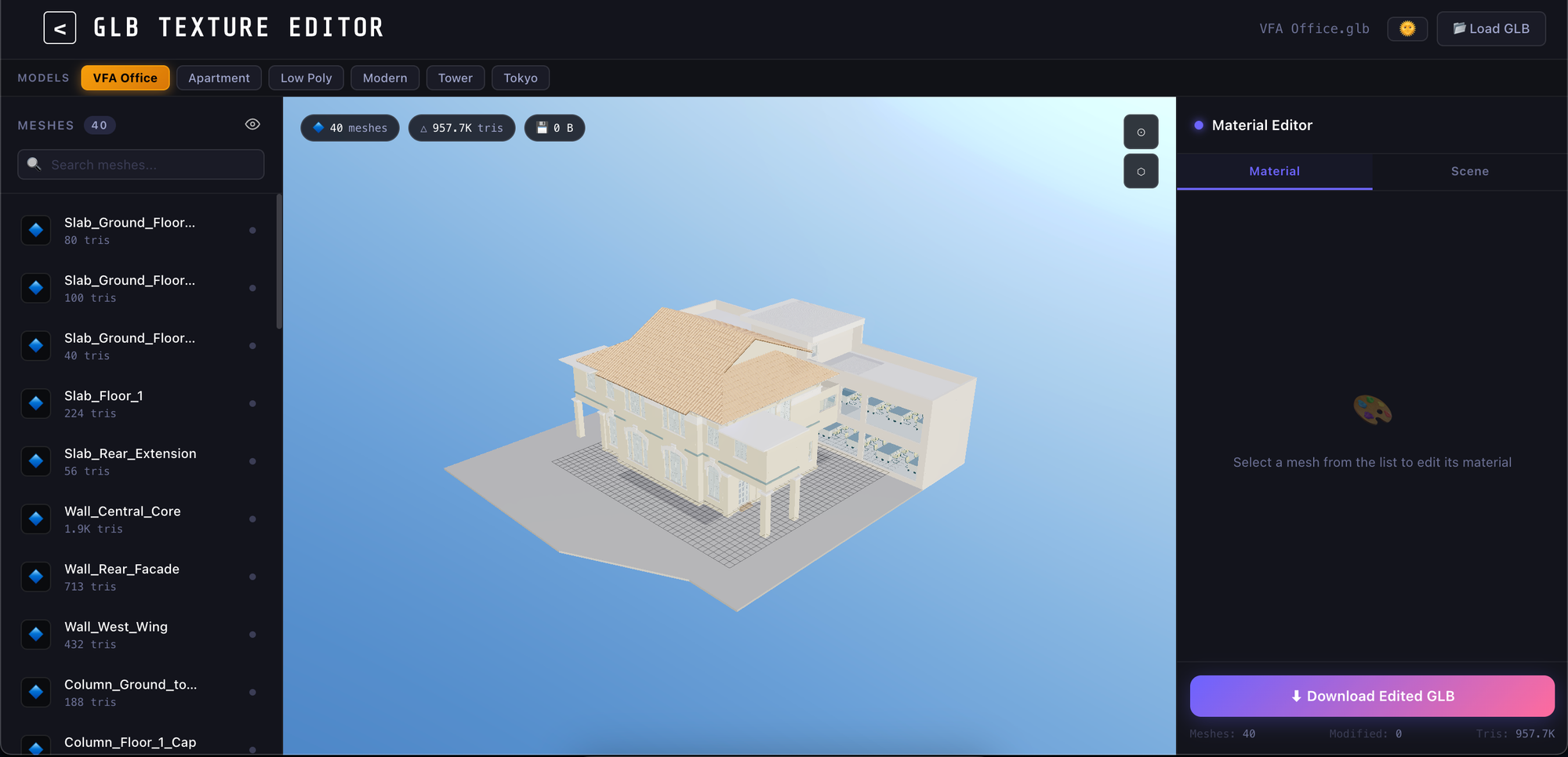Viewport: 1568px width, 757px height.
Task: Select the Wall_West_Wing mesh name
Action: [116, 627]
